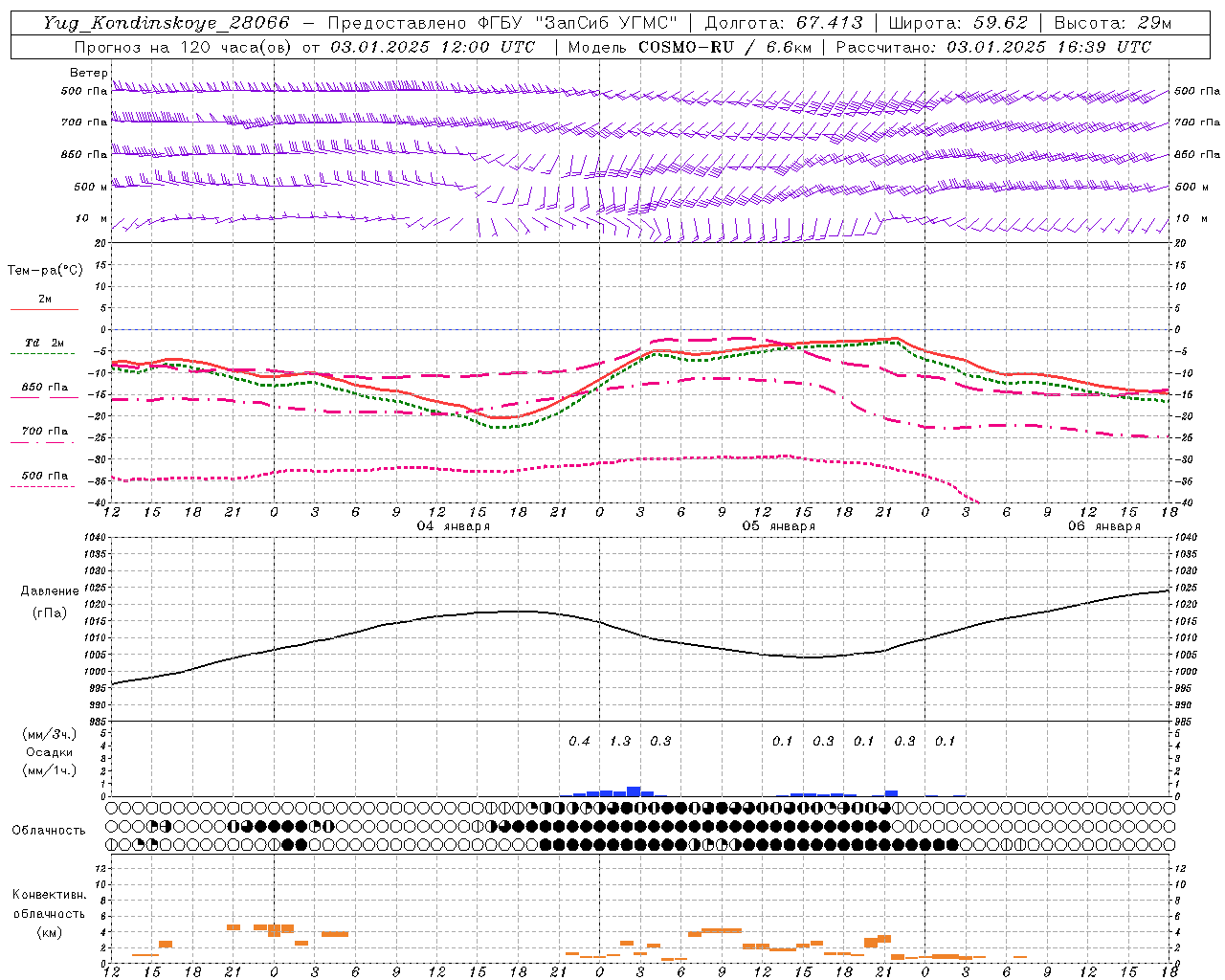Click the (км) unit label
Viewport: 1225px width, 980px height.
[x=49, y=932]
